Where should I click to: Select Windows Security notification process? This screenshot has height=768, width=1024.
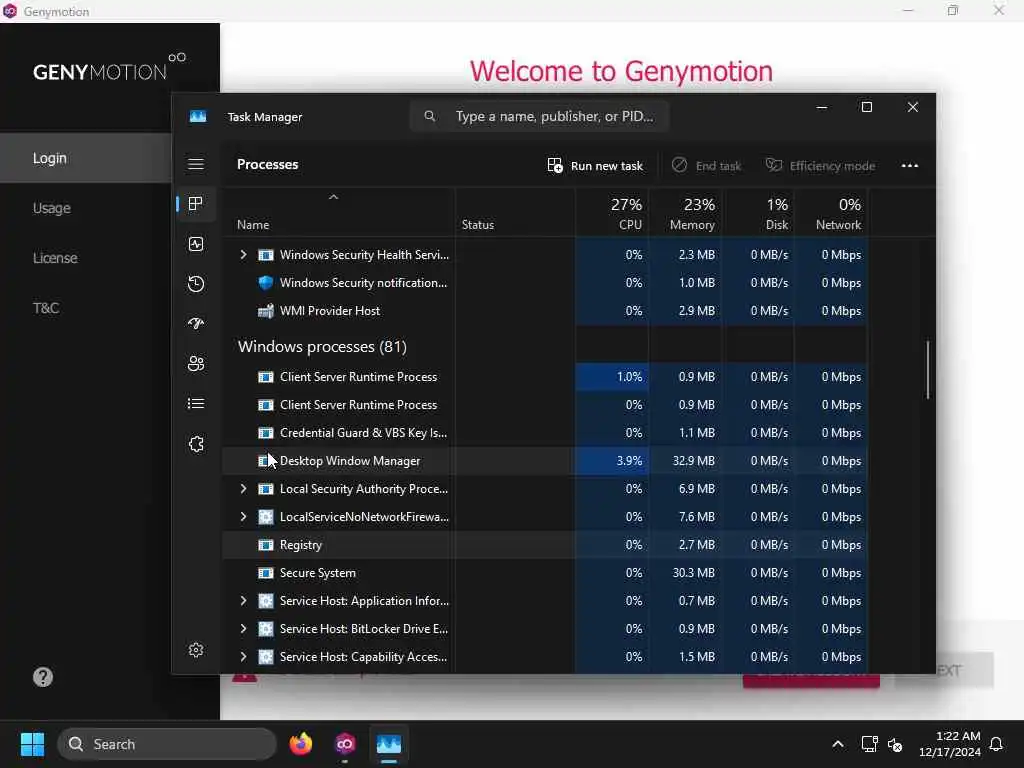[545, 283]
